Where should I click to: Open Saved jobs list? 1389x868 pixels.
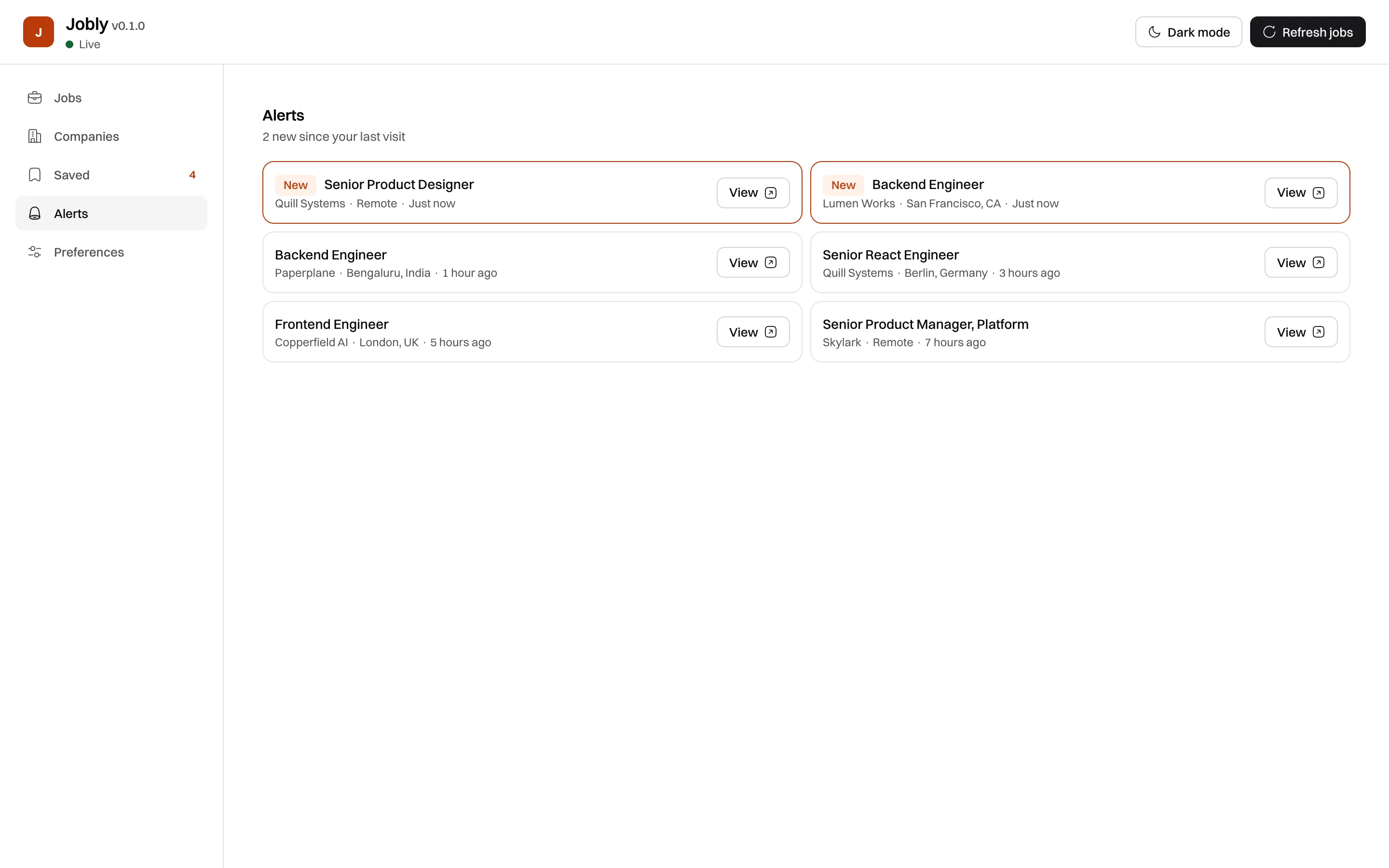tap(111, 175)
